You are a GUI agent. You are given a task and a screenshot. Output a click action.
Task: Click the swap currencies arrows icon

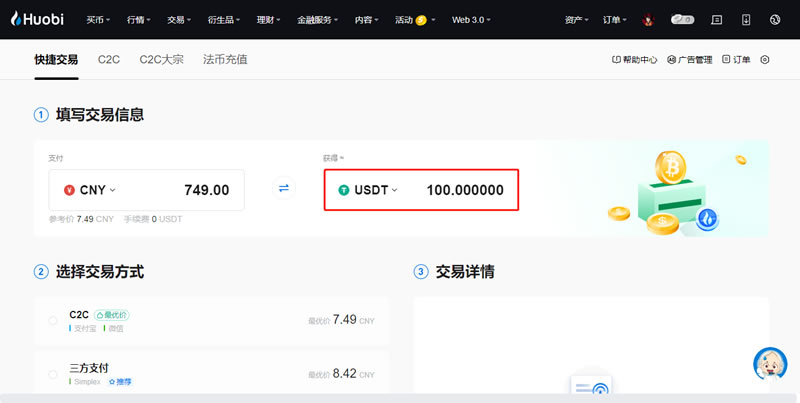pos(284,189)
